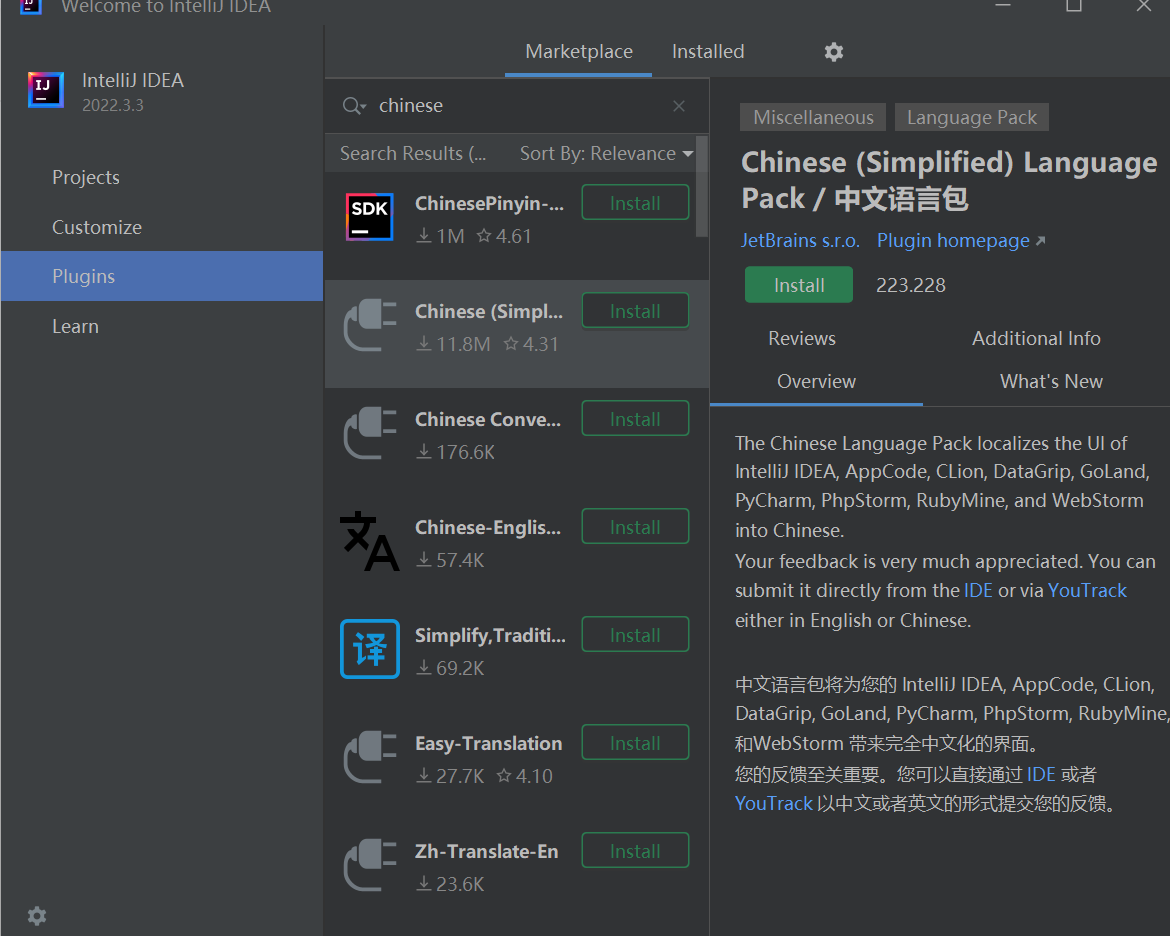Viewport: 1170px width, 936px height.
Task: Switch to the Marketplace tab
Action: click(x=578, y=52)
